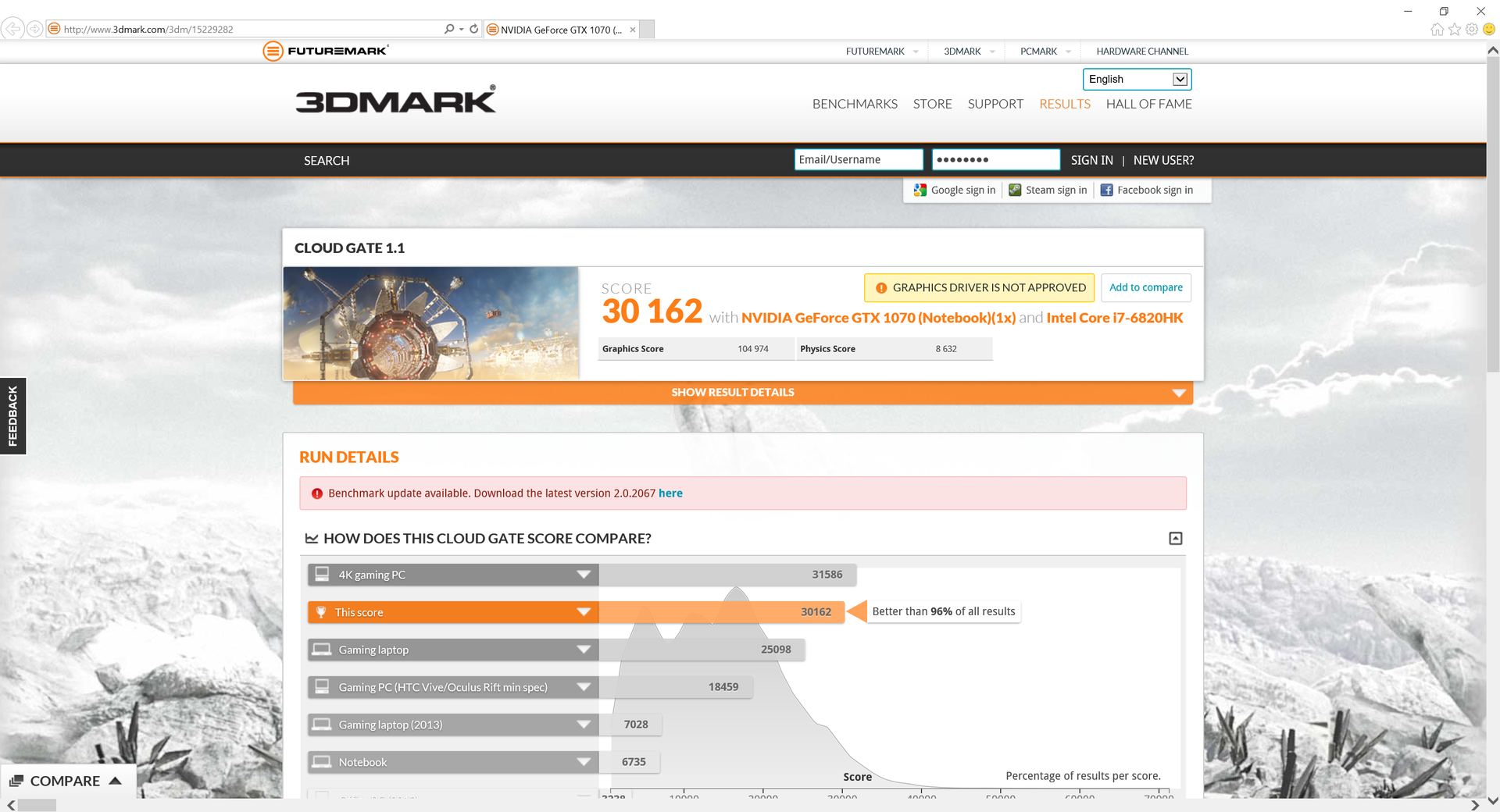Screen dimensions: 1500x812
Task: Open Hardware Channel link
Action: pos(1142,52)
